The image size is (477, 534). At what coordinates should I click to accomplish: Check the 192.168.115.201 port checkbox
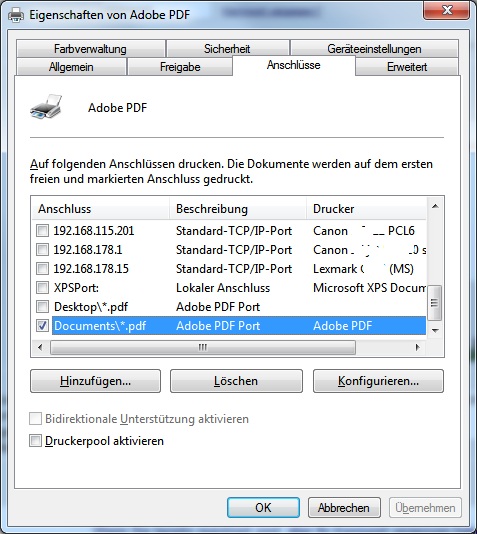[x=42, y=231]
